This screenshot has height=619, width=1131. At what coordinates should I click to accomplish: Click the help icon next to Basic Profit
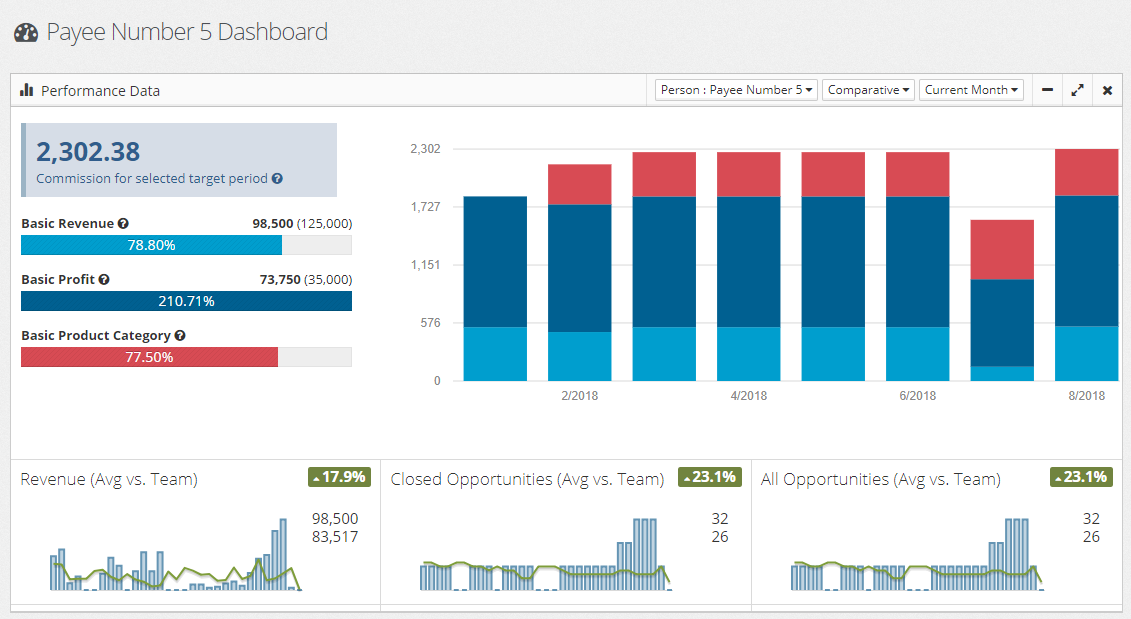[x=105, y=279]
